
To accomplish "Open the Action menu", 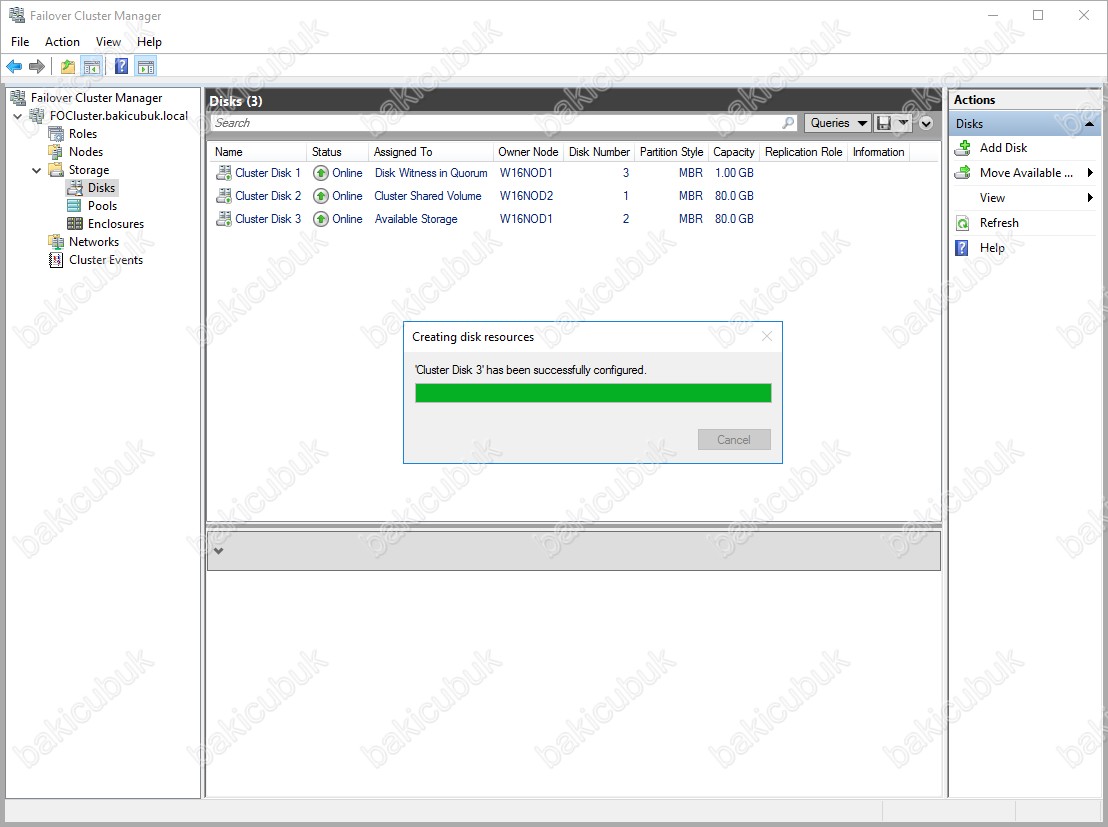I will click(x=62, y=42).
